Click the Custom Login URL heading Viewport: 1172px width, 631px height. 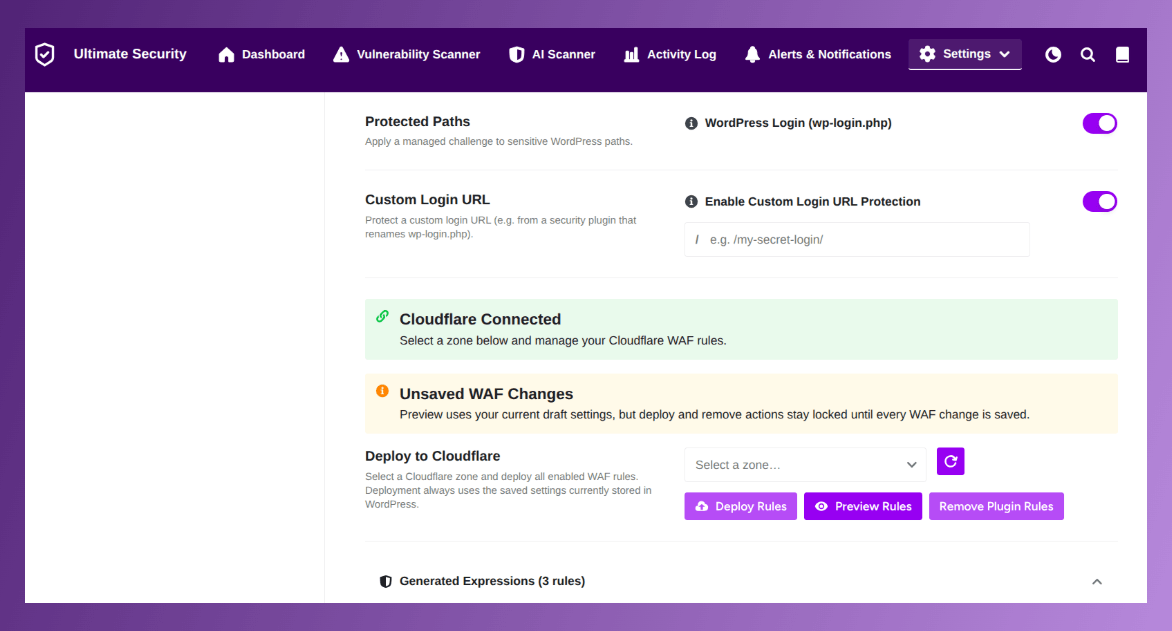coord(428,200)
